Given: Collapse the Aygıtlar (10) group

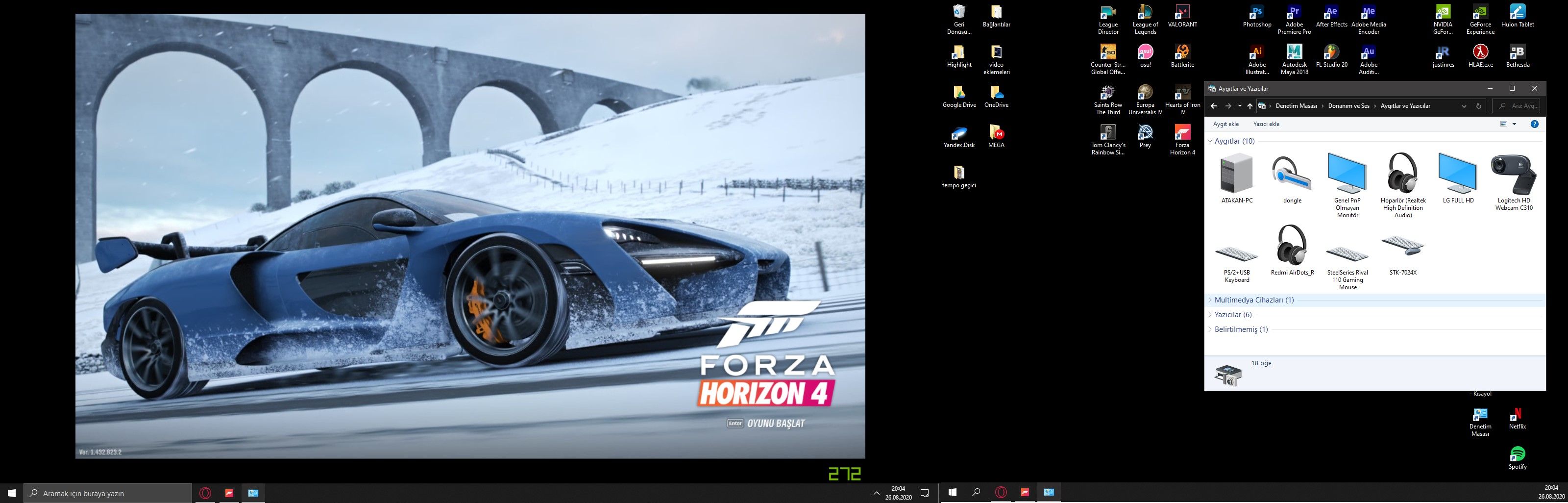Looking at the screenshot, I should pos(1210,141).
